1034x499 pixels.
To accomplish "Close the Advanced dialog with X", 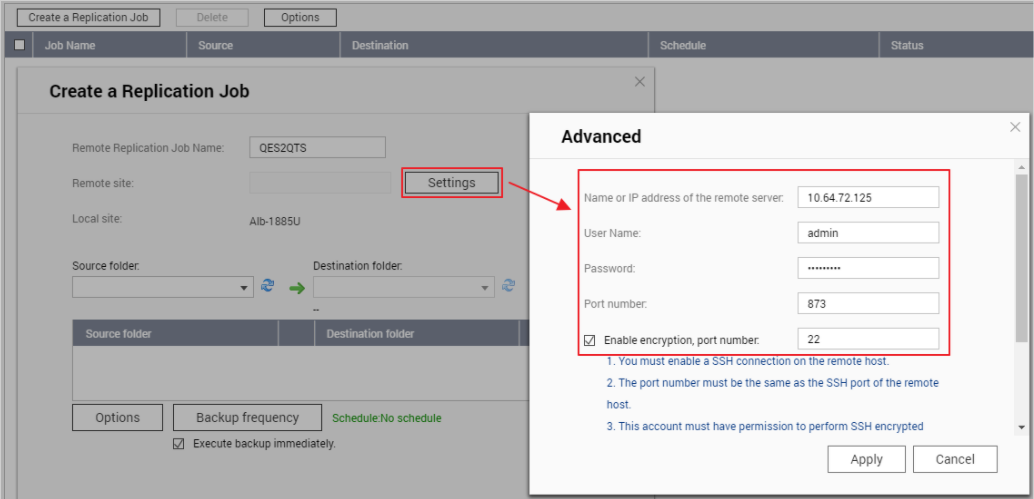I will pyautogui.click(x=1015, y=128).
